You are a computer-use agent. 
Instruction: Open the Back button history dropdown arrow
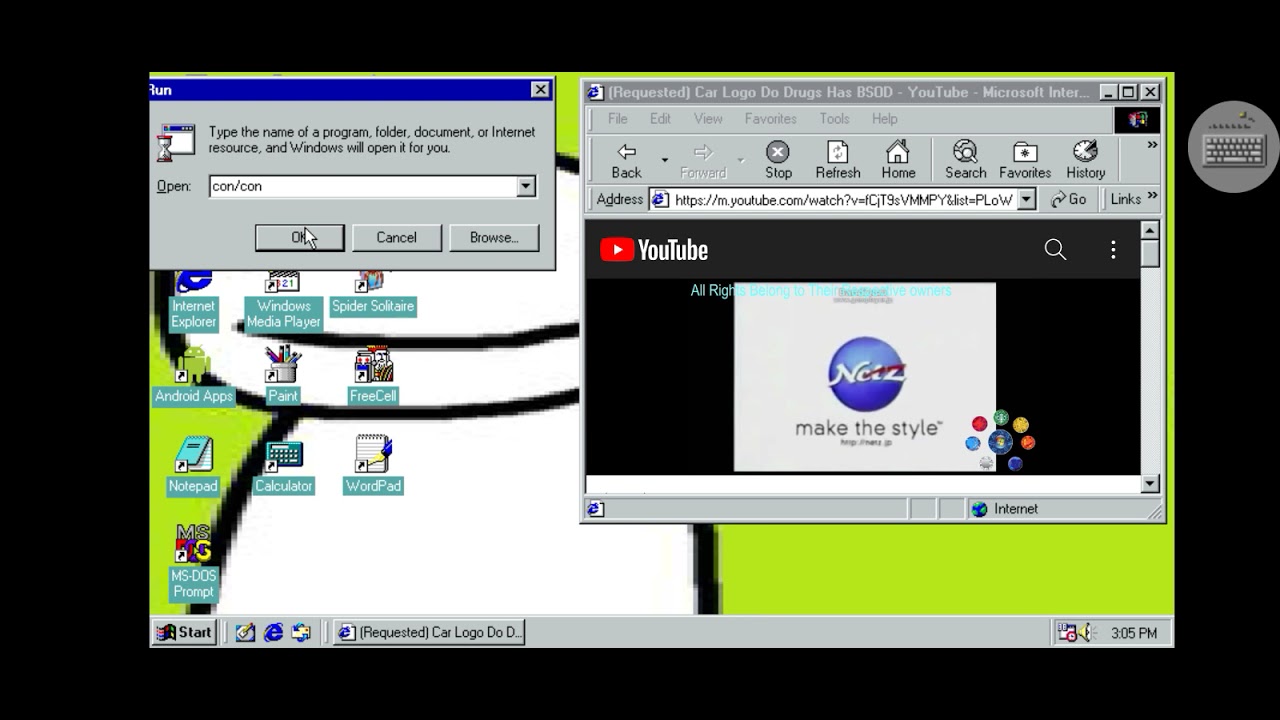[664, 160]
